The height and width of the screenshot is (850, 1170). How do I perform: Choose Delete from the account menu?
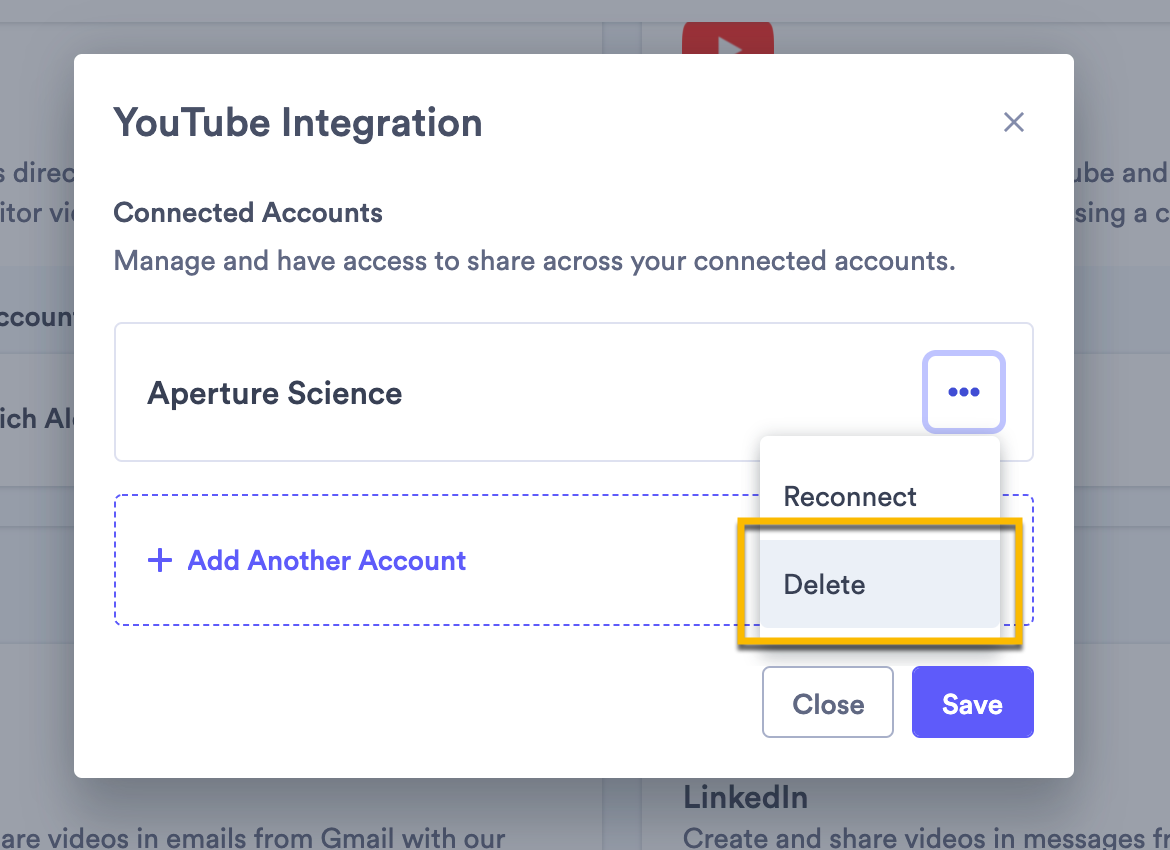(x=880, y=584)
